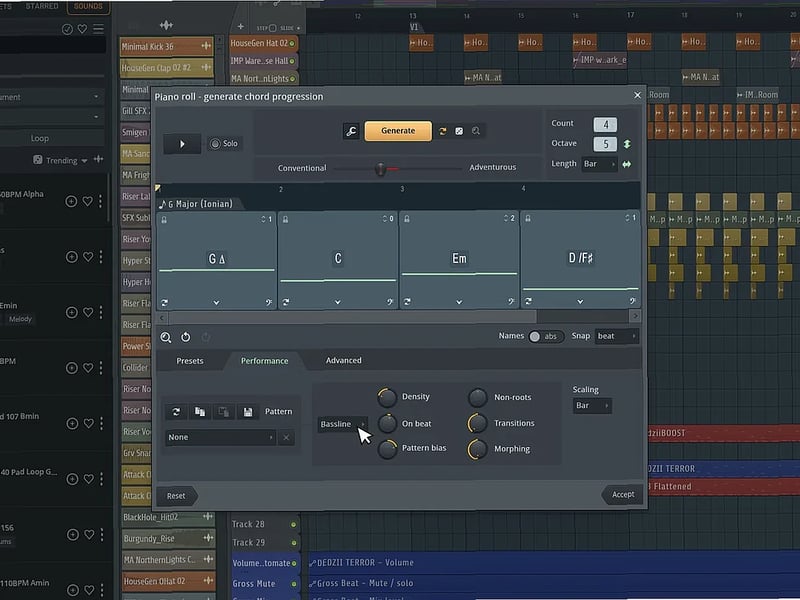The image size is (800, 600).
Task: Click the Generate button
Action: coord(400,130)
